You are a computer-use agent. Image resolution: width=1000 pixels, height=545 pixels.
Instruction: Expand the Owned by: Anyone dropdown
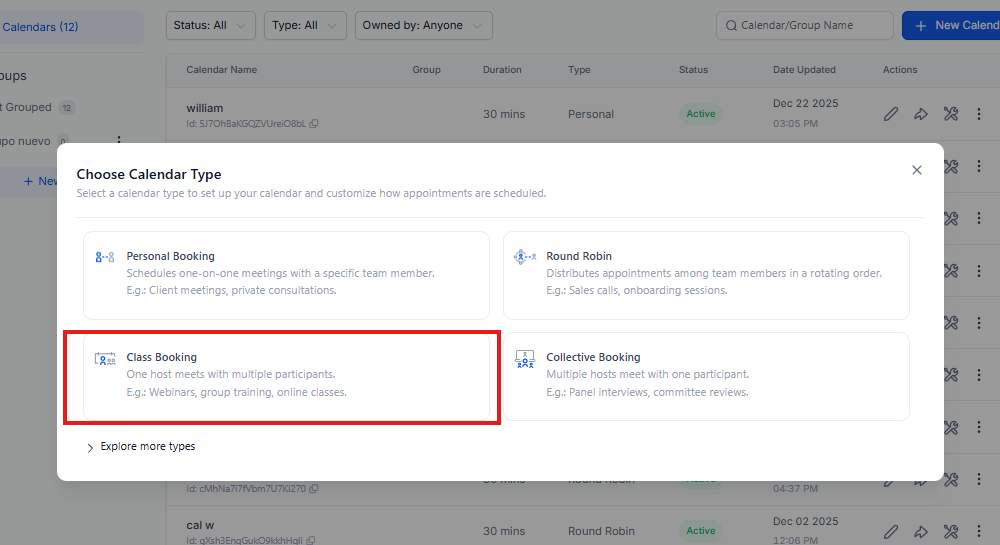(x=423, y=26)
